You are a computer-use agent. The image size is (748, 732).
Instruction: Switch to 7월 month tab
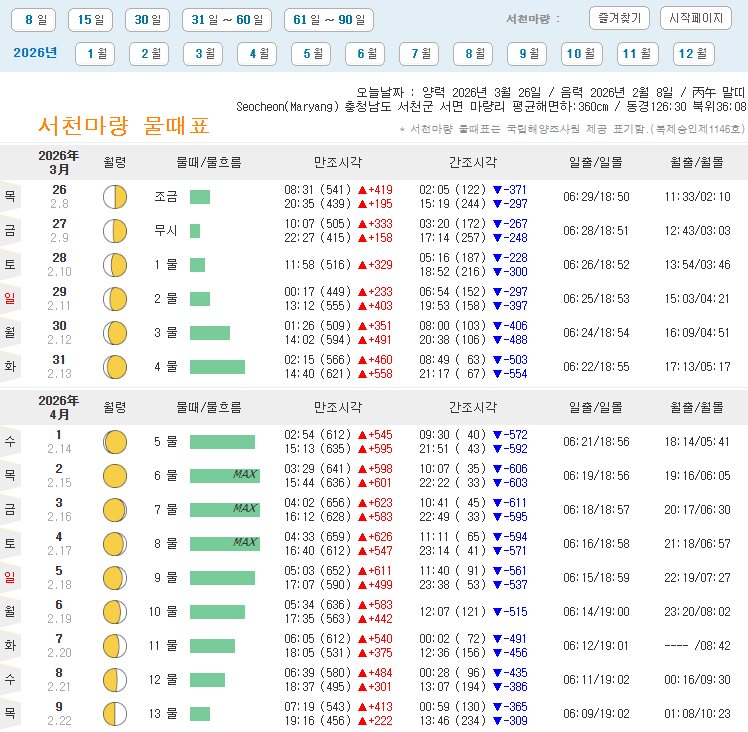pos(419,53)
